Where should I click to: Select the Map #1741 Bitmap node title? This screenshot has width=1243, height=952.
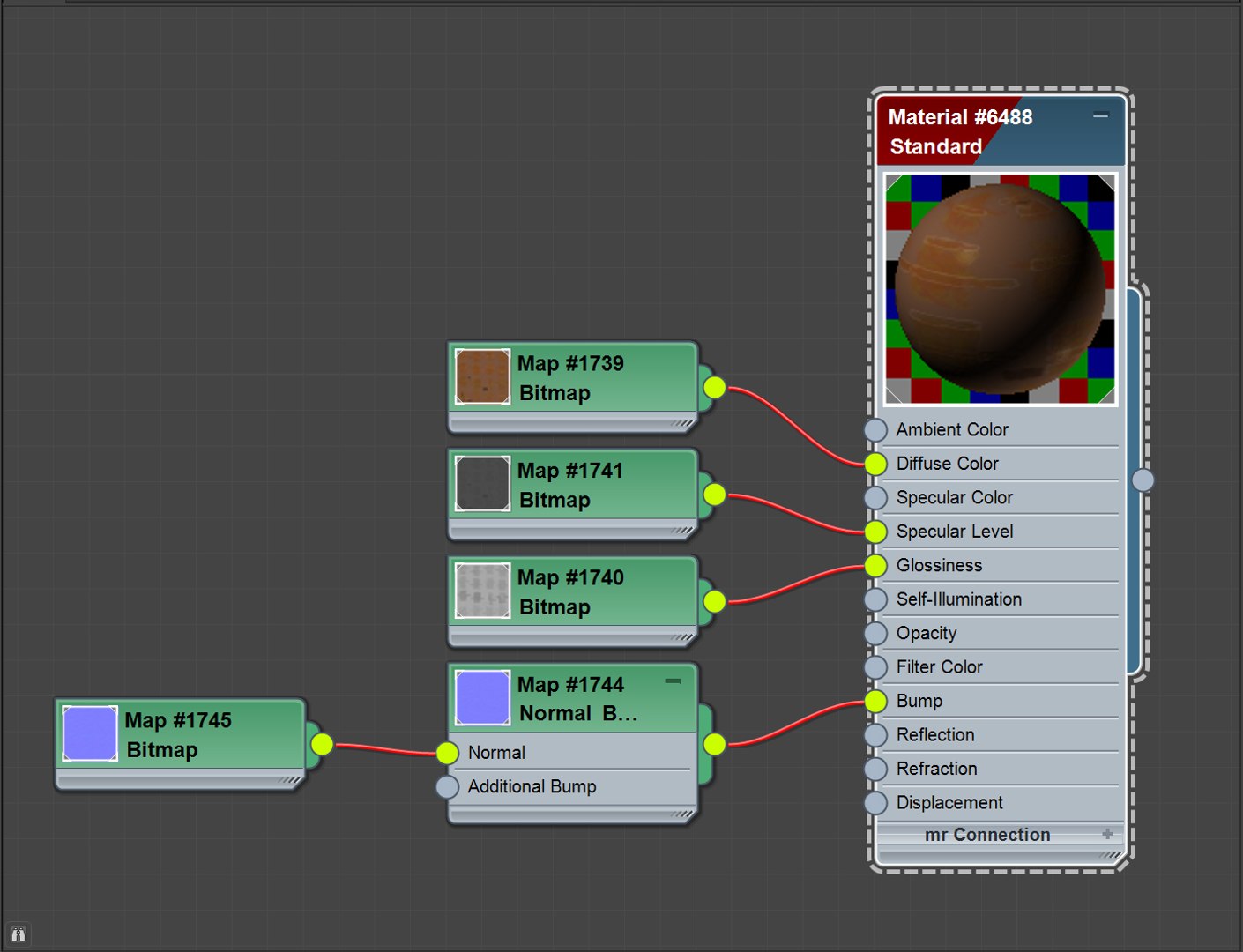click(571, 485)
